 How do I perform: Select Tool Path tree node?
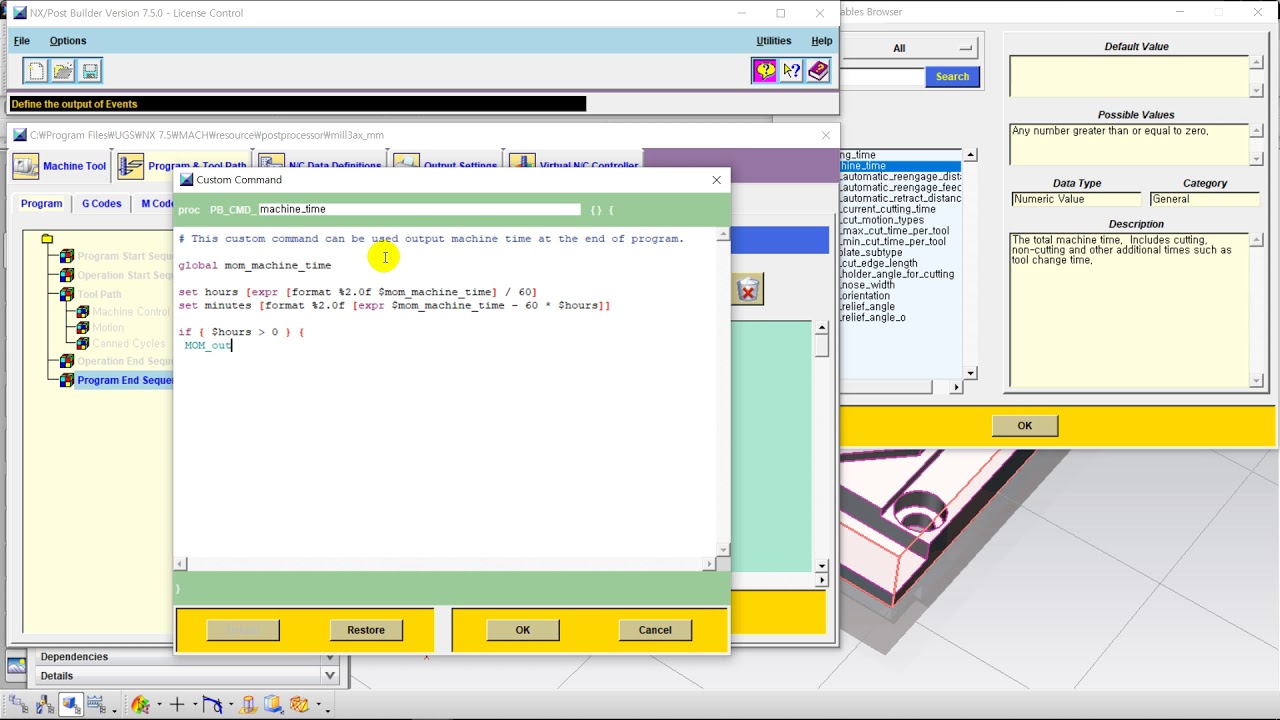point(99,294)
